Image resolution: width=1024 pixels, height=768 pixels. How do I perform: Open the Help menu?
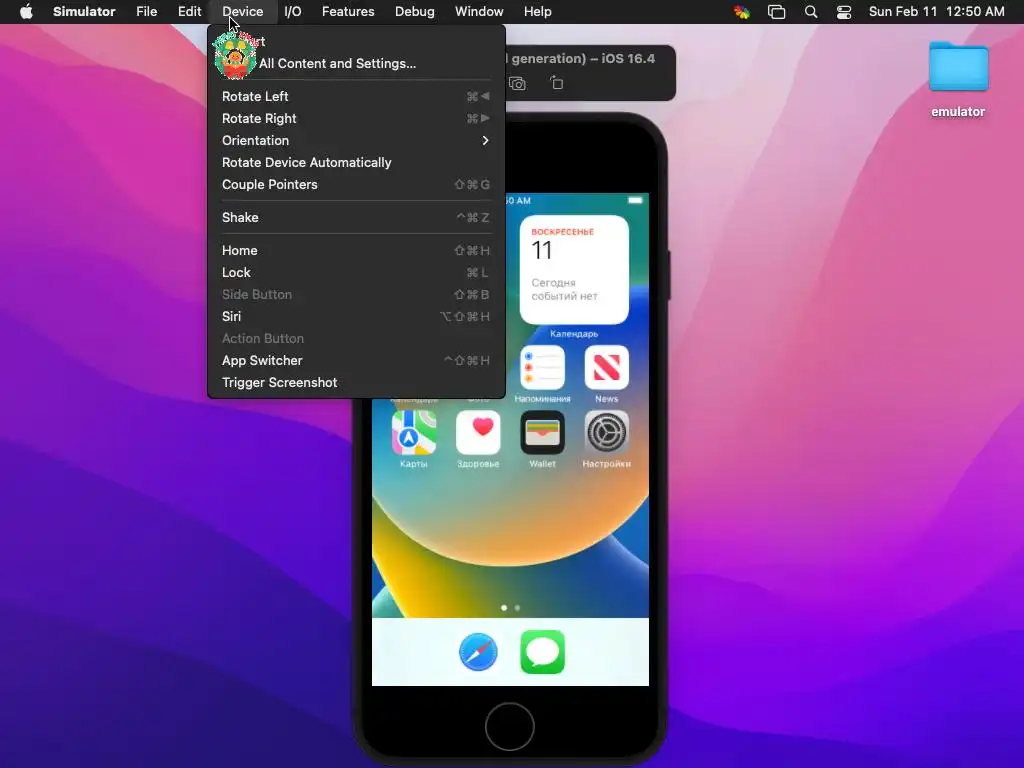537,12
